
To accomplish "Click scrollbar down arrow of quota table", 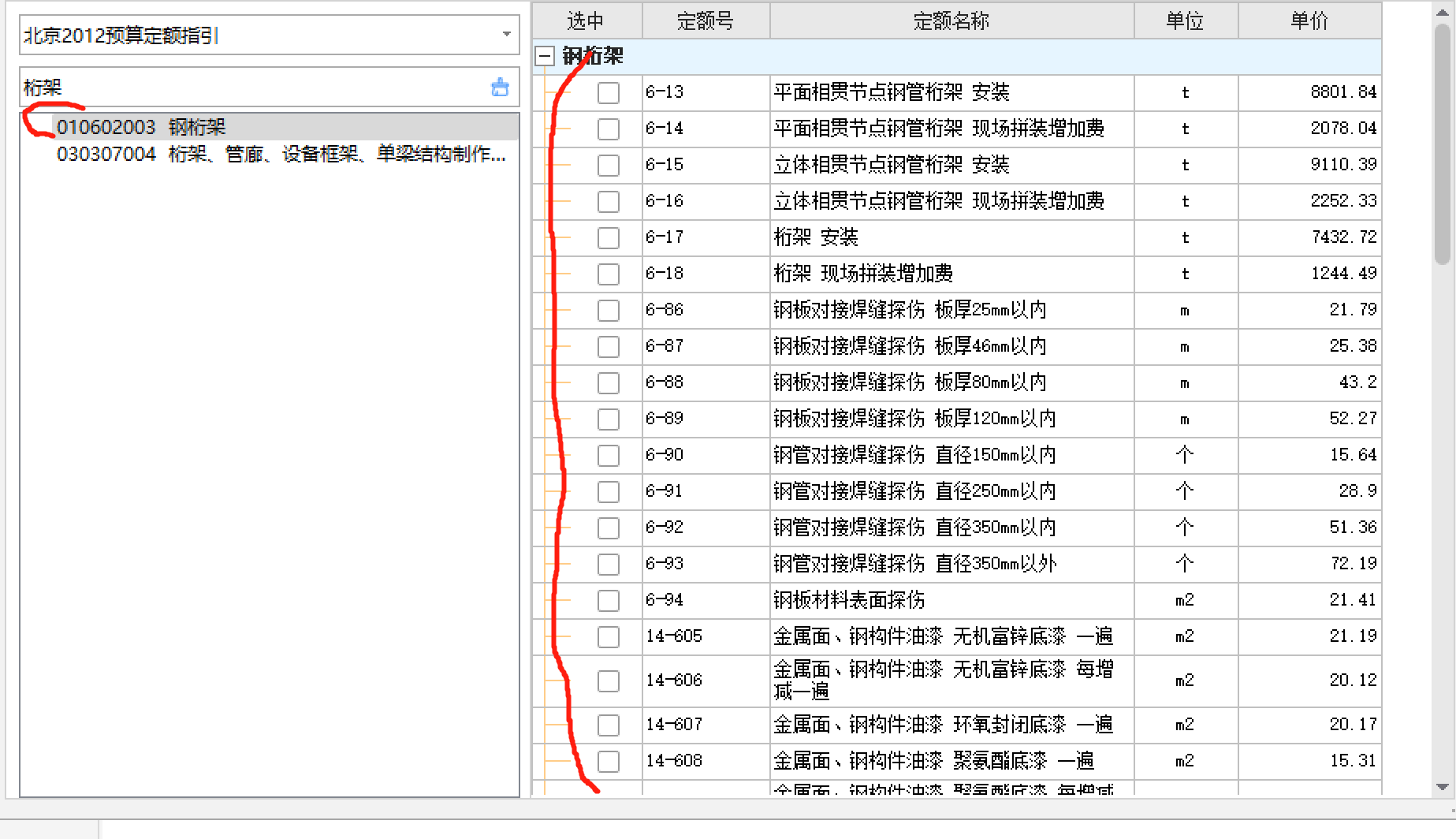I will 1443,786.
